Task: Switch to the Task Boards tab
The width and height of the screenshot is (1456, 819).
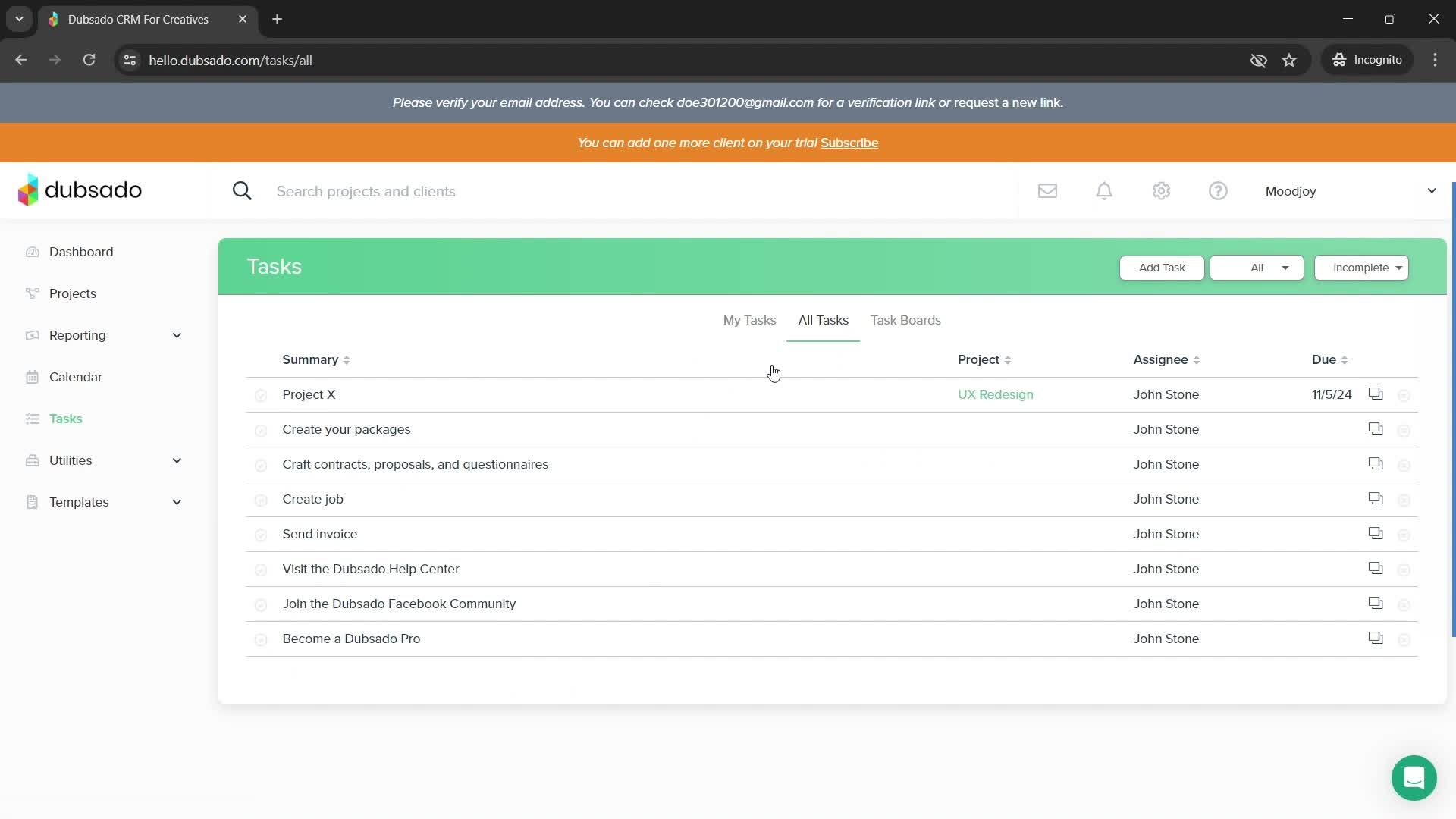Action: [x=905, y=320]
